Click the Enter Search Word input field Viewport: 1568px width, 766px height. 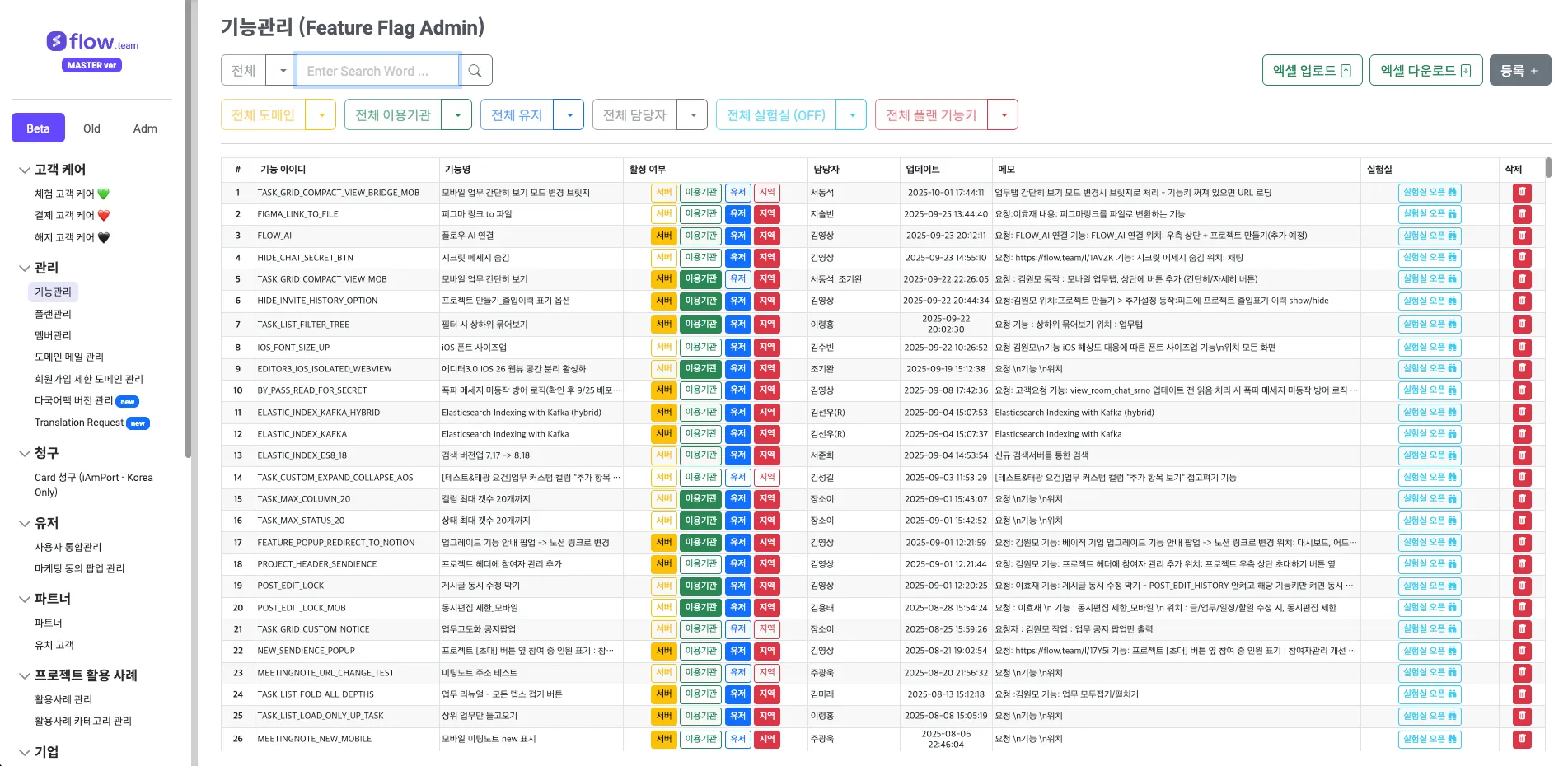[x=377, y=71]
